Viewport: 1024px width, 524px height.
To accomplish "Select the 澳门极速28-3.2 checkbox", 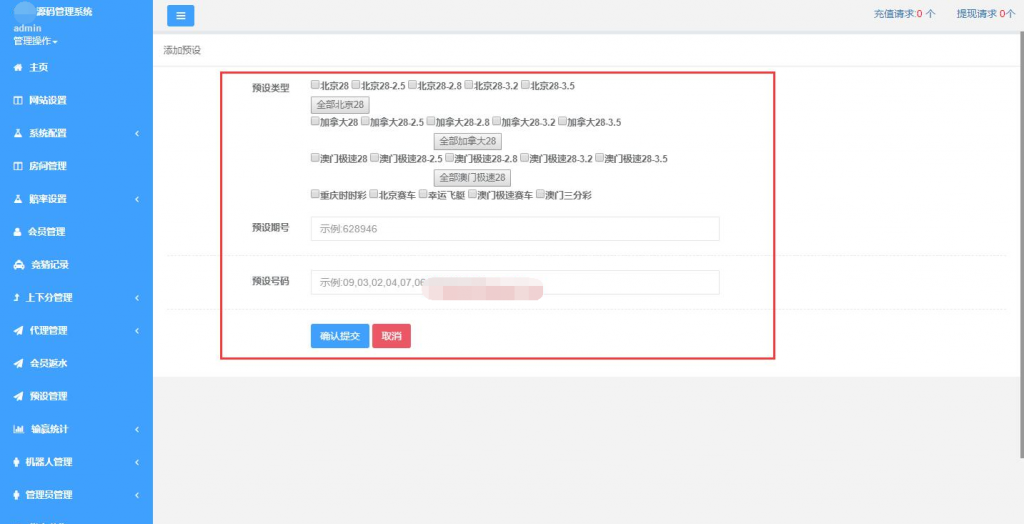I will coord(524,157).
